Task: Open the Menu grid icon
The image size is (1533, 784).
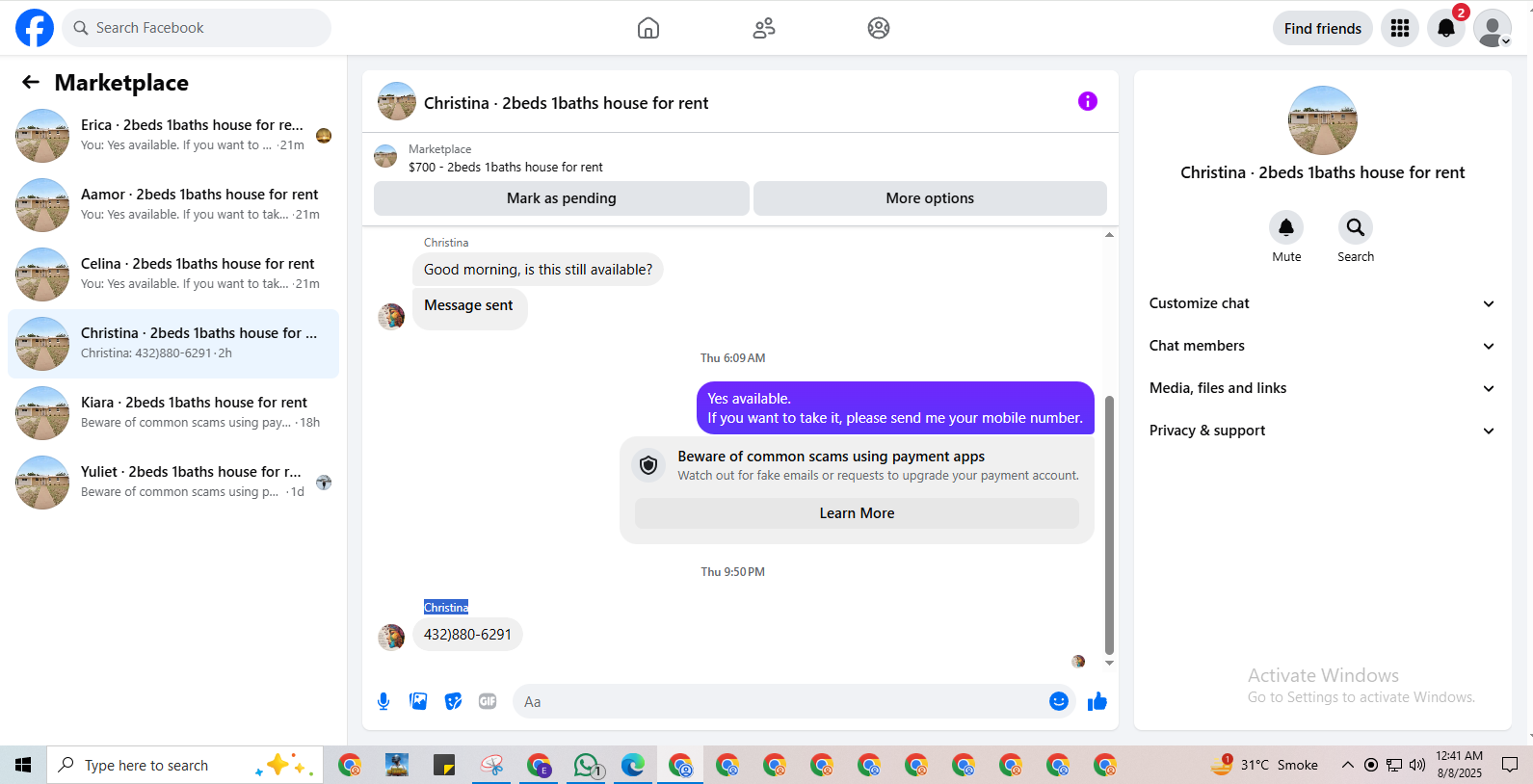Action: [1400, 28]
